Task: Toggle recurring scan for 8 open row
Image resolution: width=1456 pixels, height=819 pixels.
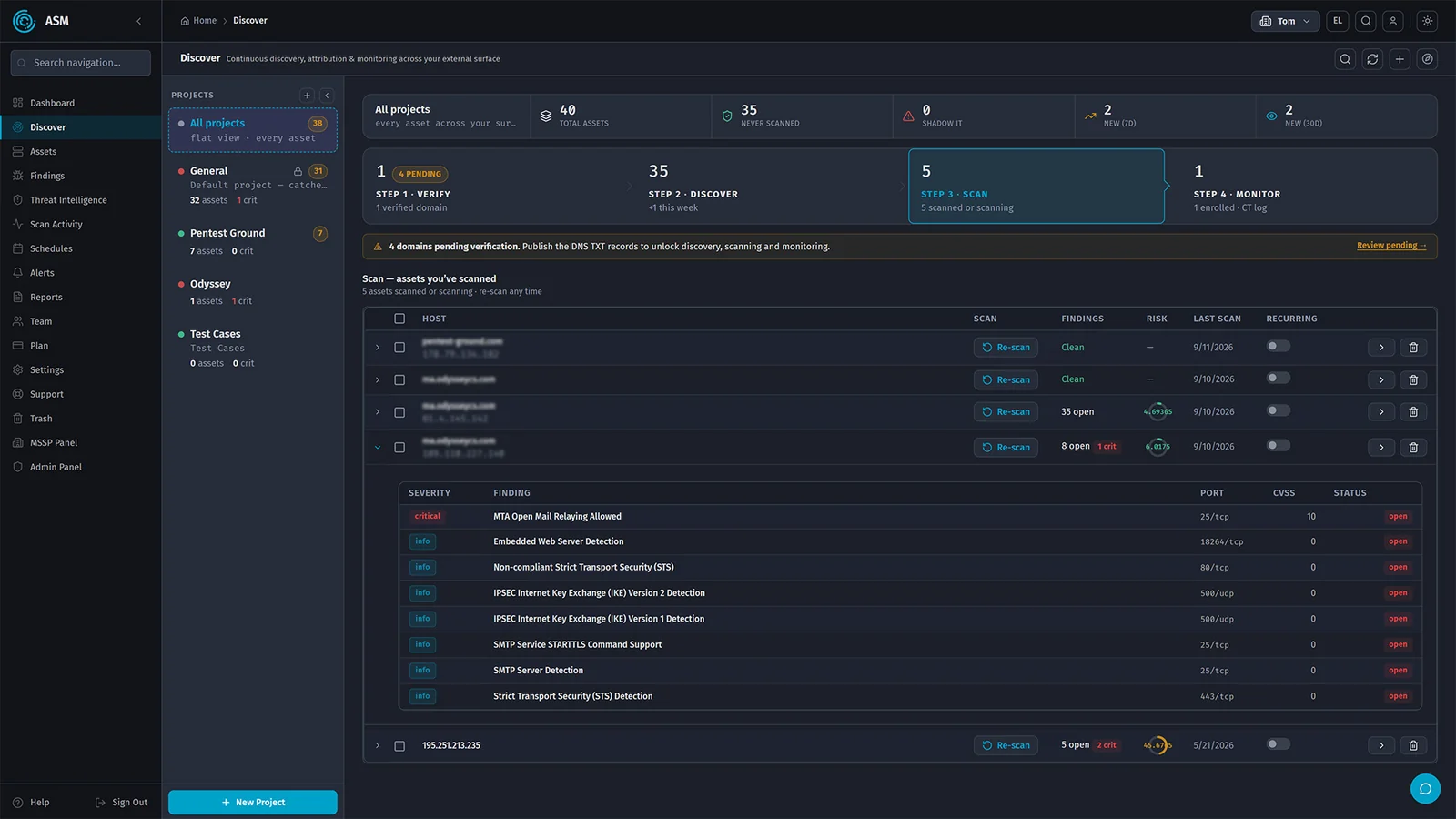Action: pyautogui.click(x=1279, y=445)
